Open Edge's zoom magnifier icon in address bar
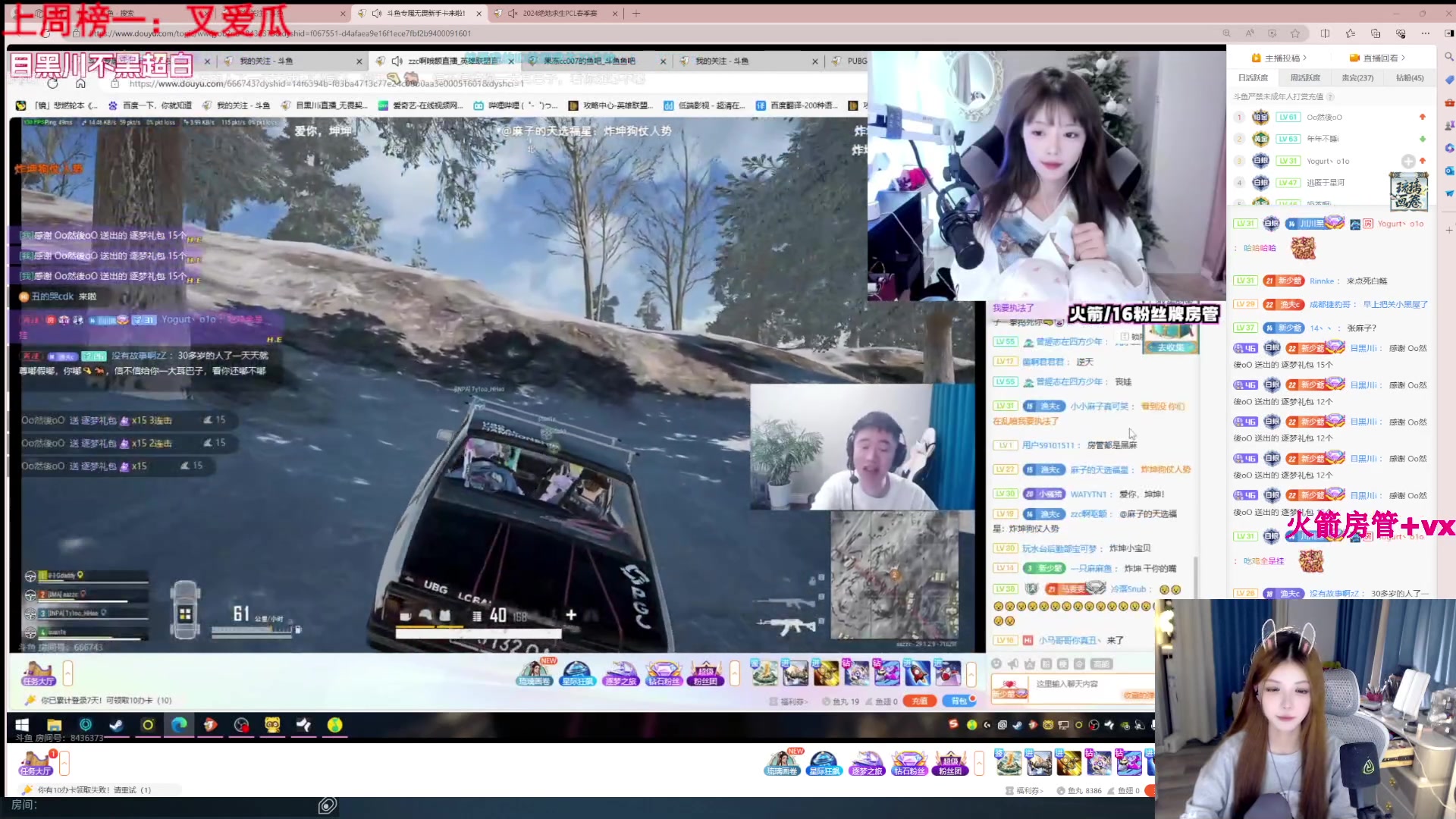The image size is (1456, 819). tap(1226, 33)
